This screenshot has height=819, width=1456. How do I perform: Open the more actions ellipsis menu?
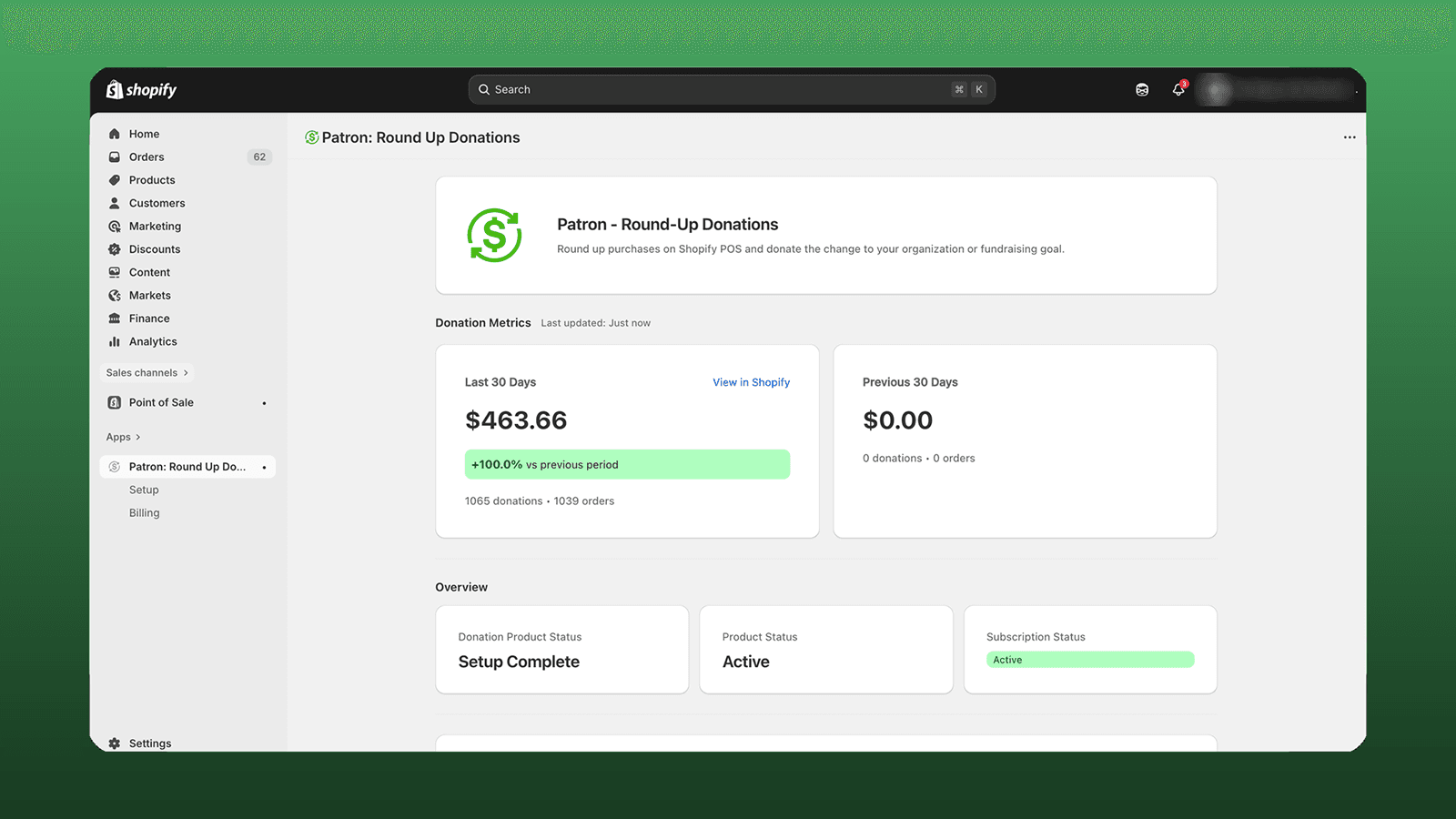(1350, 136)
